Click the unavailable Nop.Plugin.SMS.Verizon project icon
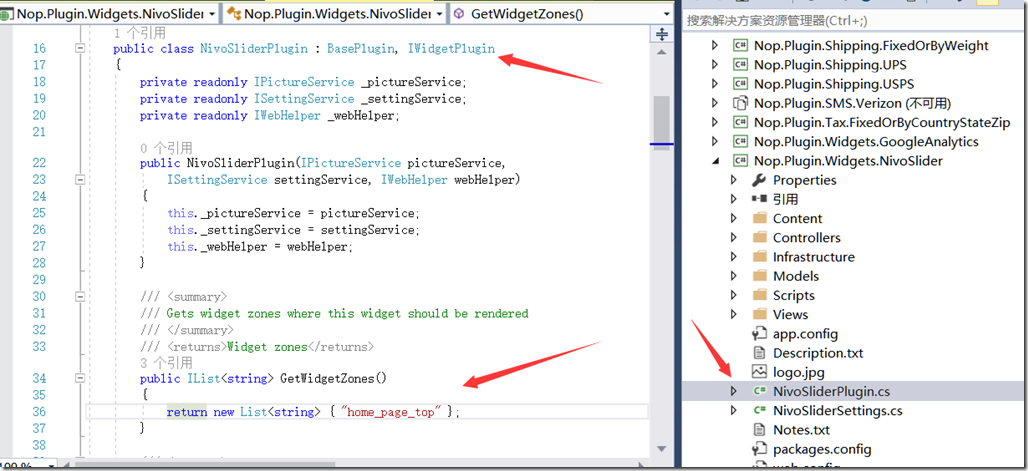This screenshot has height=471, width=1028. point(740,103)
